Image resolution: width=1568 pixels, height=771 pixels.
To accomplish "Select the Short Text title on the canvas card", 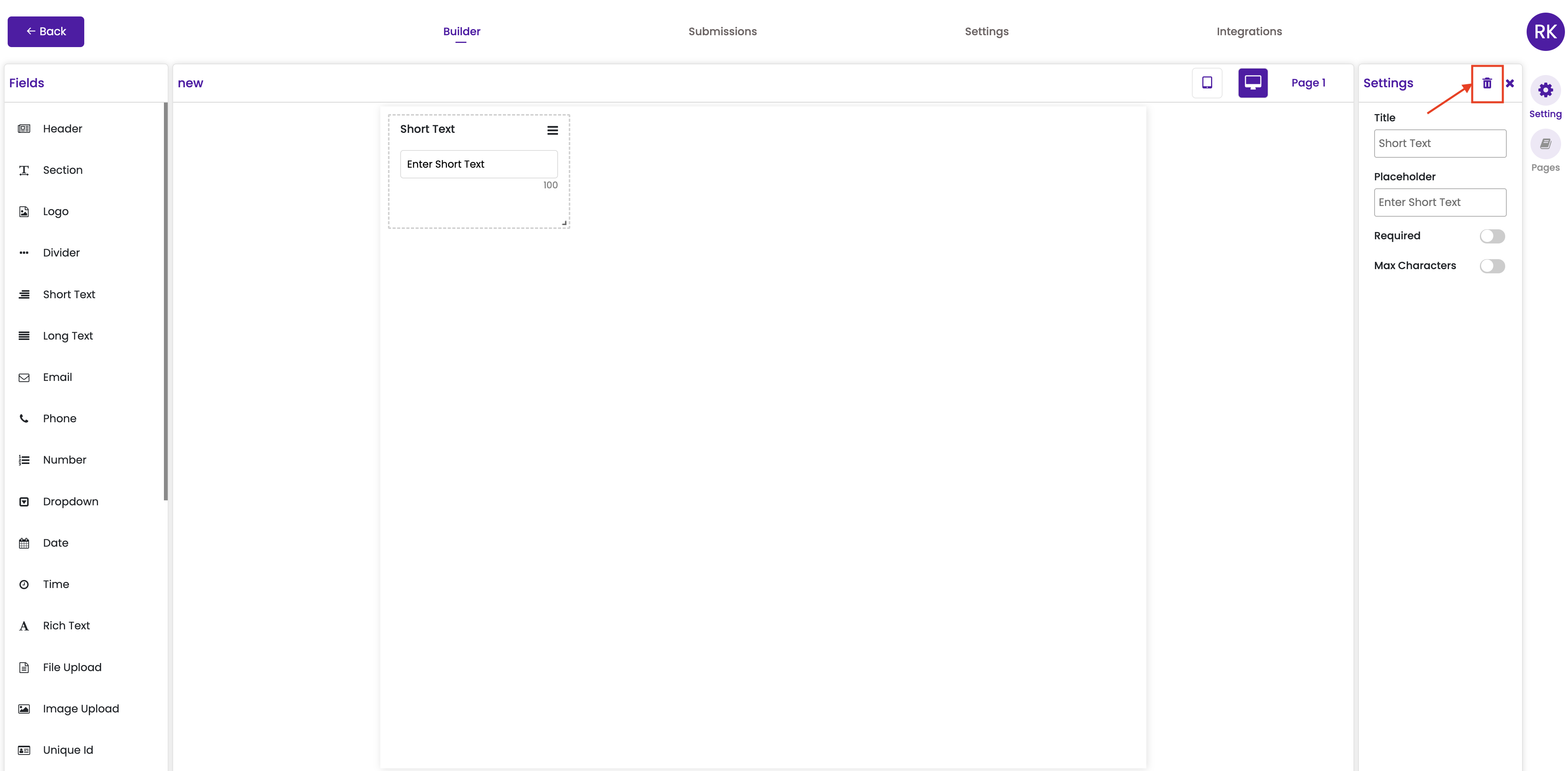I will pos(427,129).
